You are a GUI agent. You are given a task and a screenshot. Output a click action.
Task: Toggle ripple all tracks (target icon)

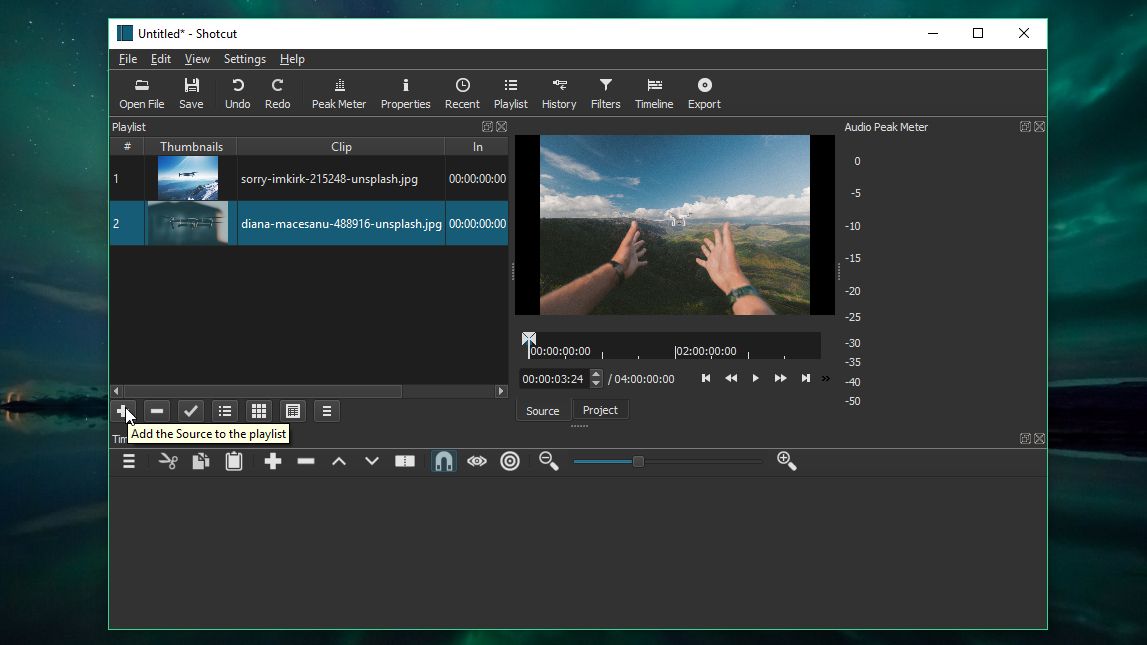click(x=510, y=461)
